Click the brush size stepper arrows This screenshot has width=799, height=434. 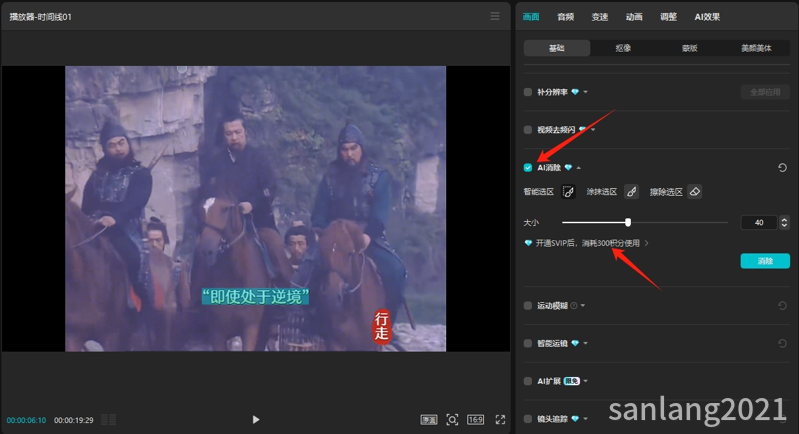coord(784,222)
